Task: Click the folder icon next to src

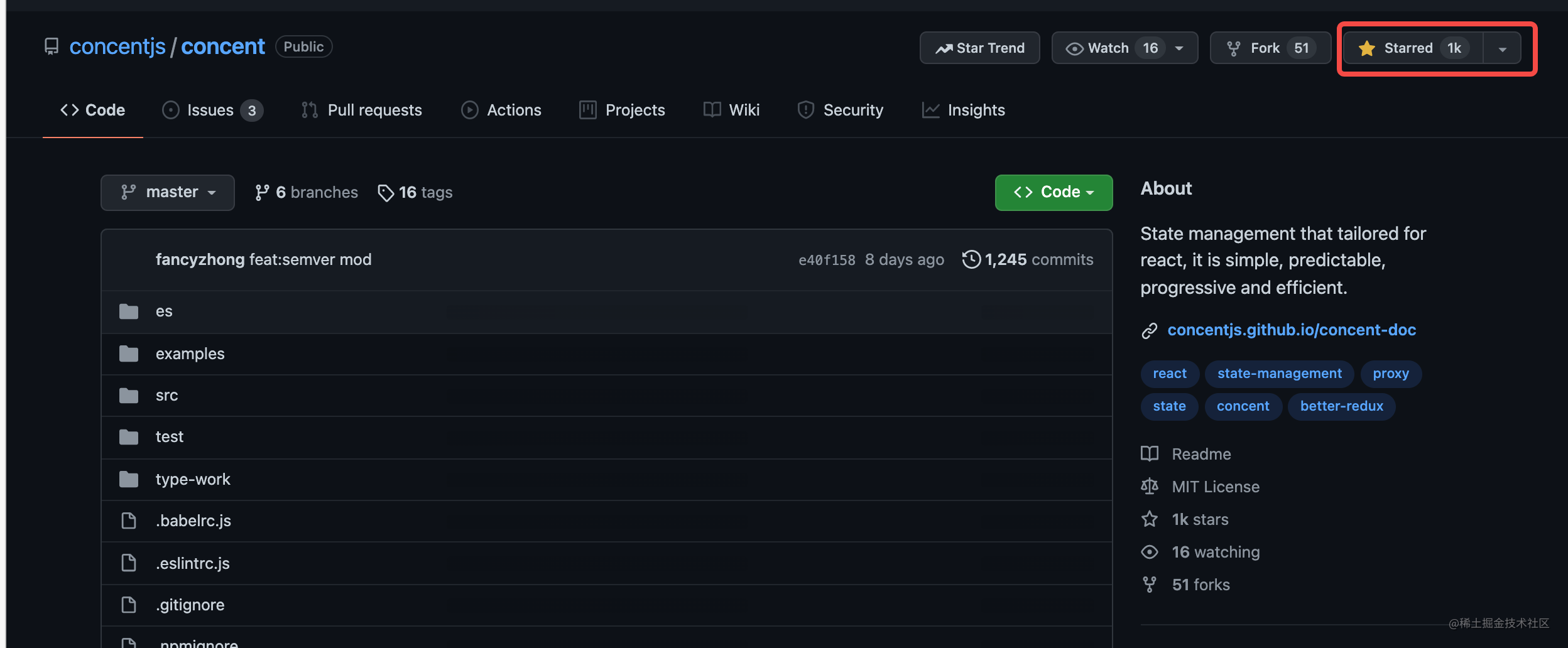Action: tap(129, 395)
